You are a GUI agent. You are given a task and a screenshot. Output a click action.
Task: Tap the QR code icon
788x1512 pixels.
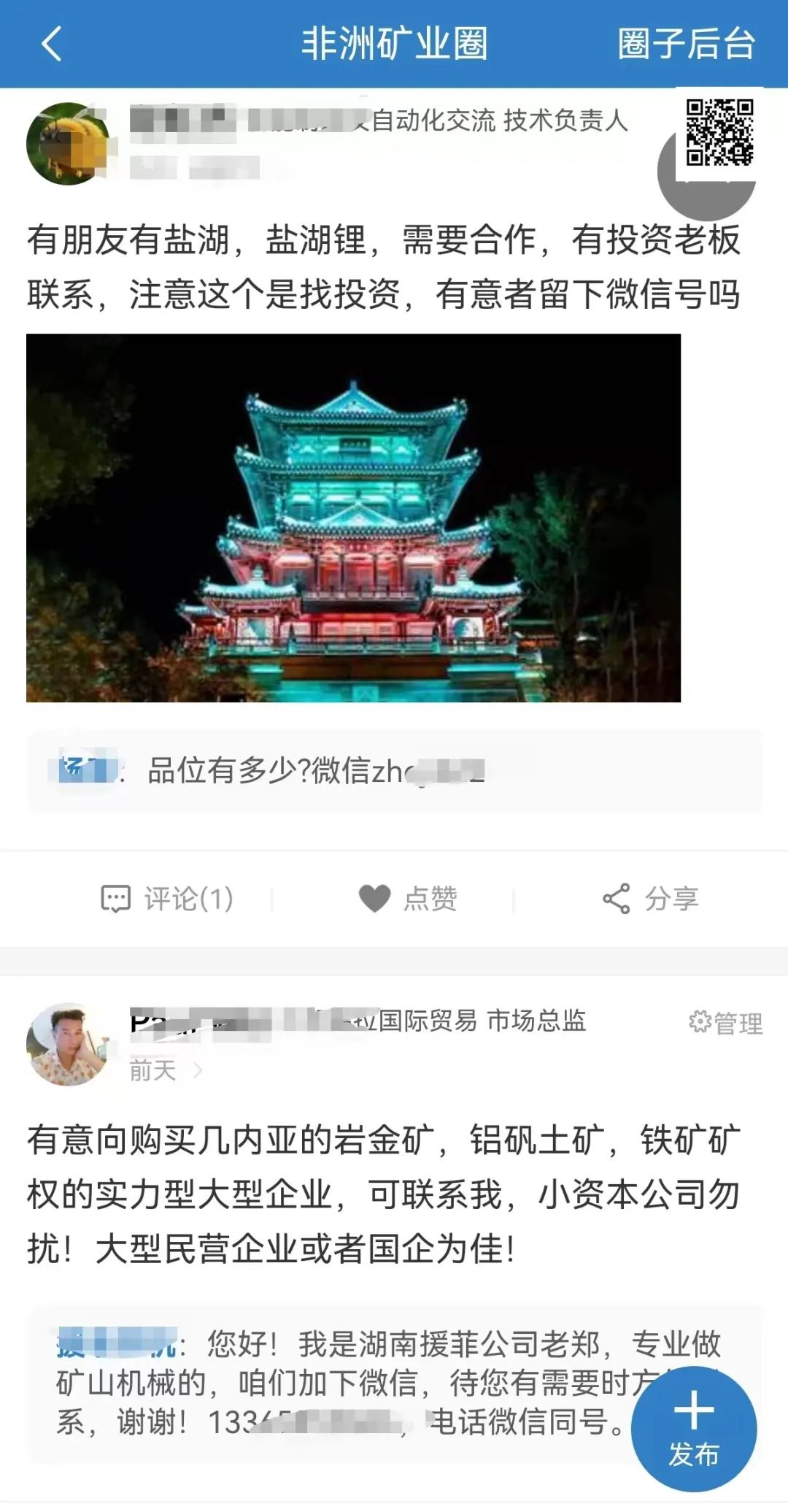pos(719,133)
